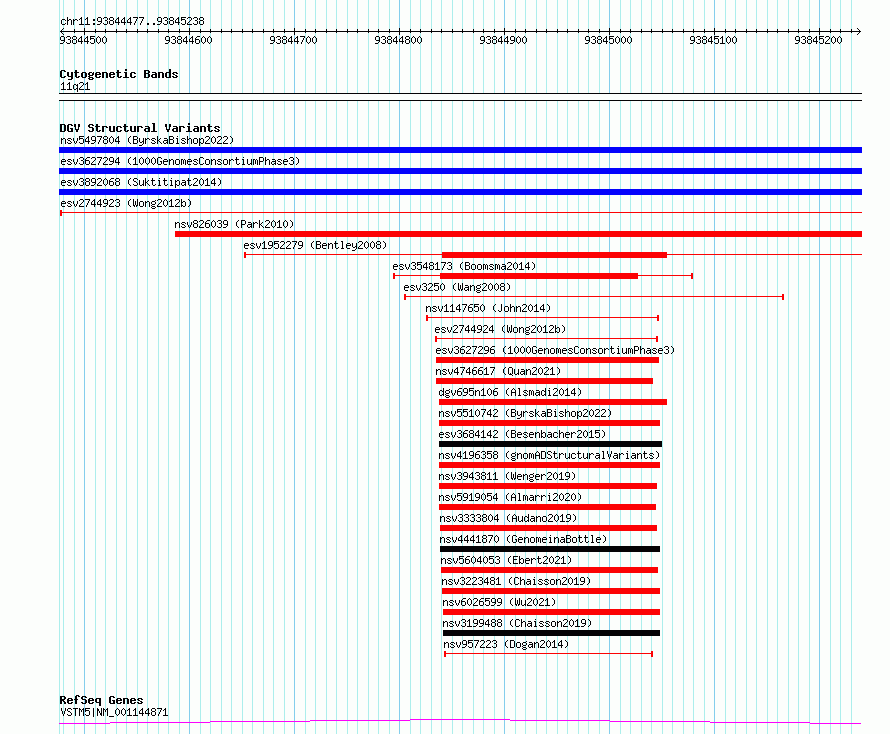Click the VSTM5|NM_001144871 gene label
890x734 pixels.
pos(114,712)
